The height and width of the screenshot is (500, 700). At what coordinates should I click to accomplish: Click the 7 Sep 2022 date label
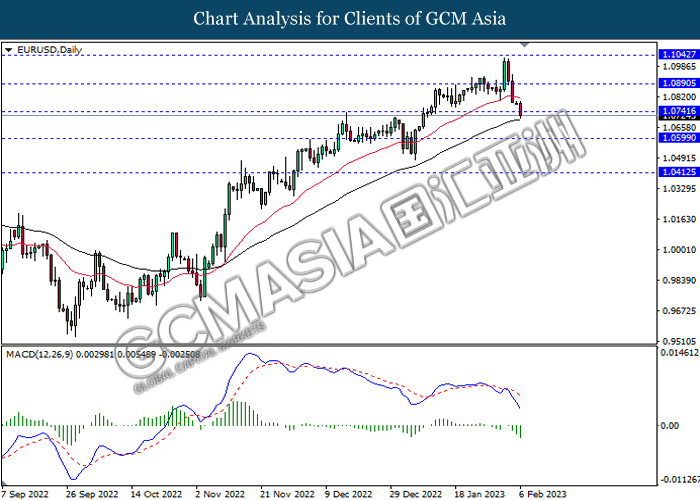coord(25,494)
